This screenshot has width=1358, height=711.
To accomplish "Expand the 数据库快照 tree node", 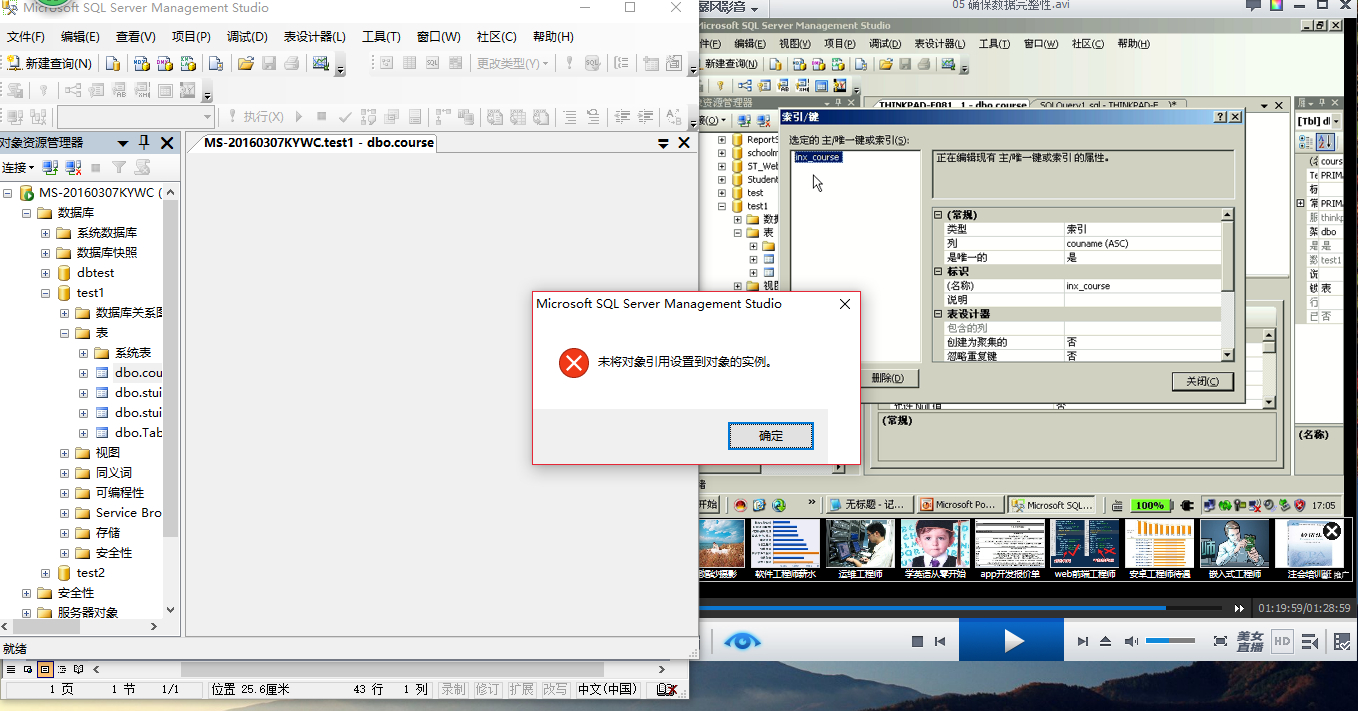I will (45, 253).
